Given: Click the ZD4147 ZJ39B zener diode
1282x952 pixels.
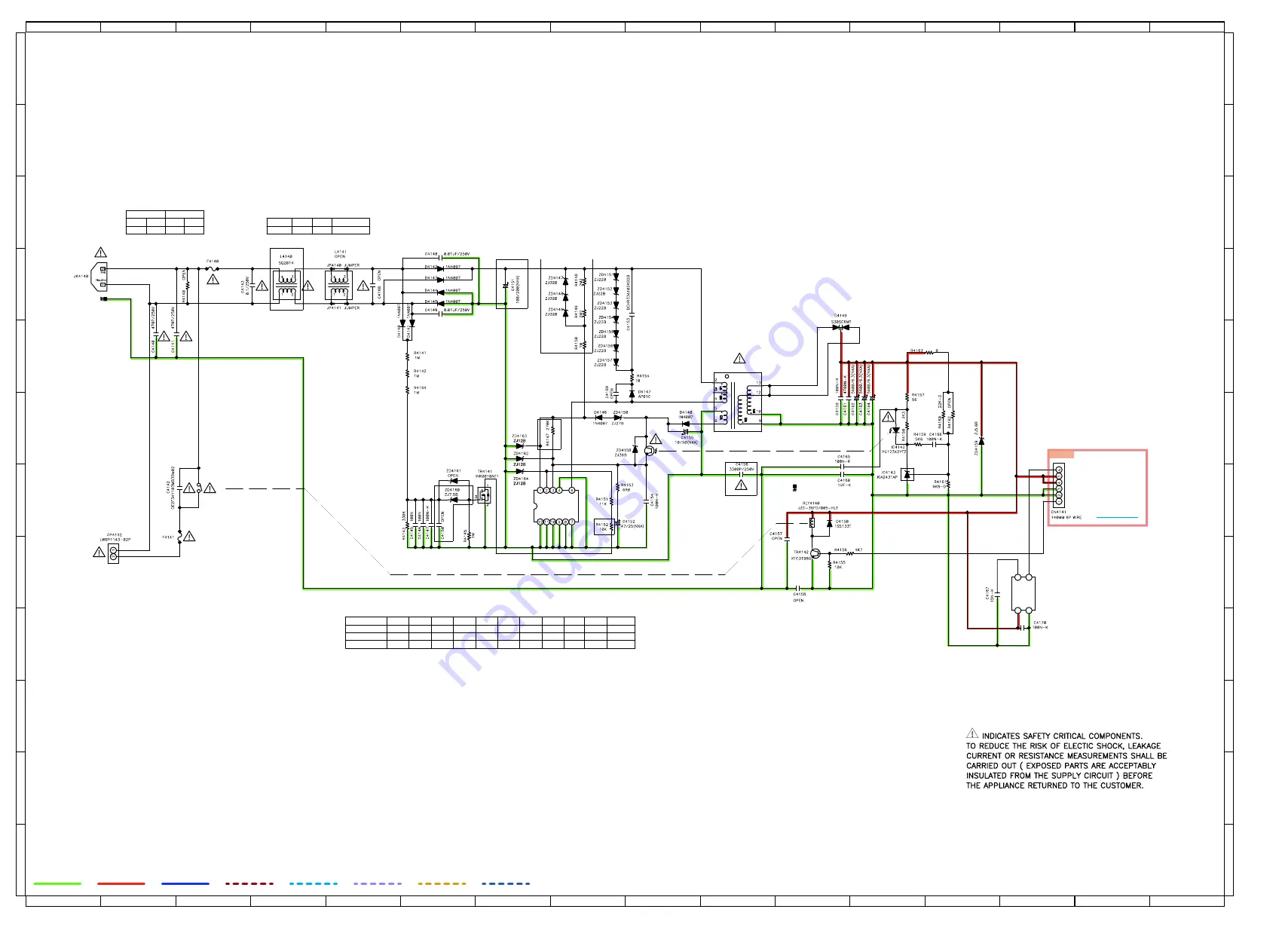Looking at the screenshot, I should coord(566,281).
